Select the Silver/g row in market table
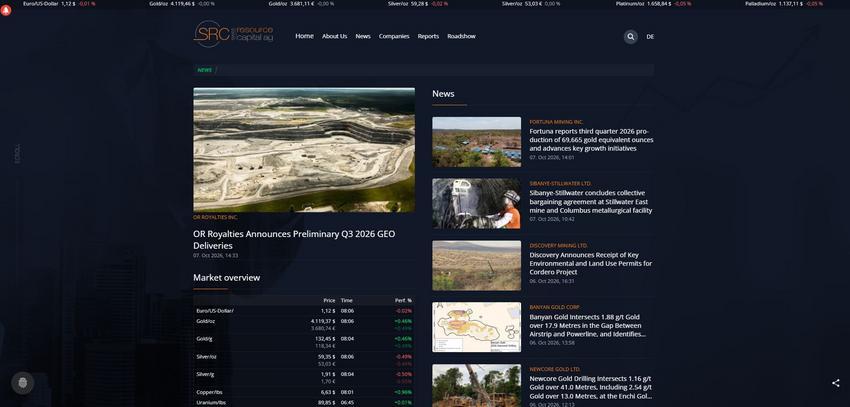850x407 pixels. (x=304, y=378)
